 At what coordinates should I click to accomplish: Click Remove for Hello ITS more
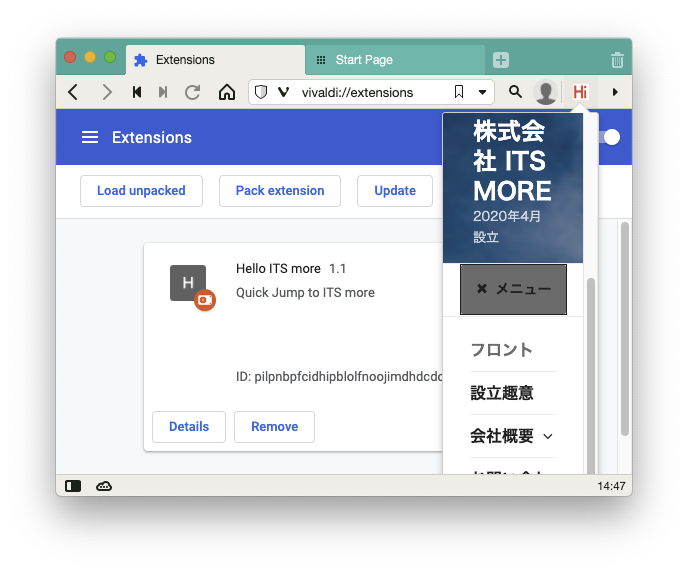click(x=274, y=427)
